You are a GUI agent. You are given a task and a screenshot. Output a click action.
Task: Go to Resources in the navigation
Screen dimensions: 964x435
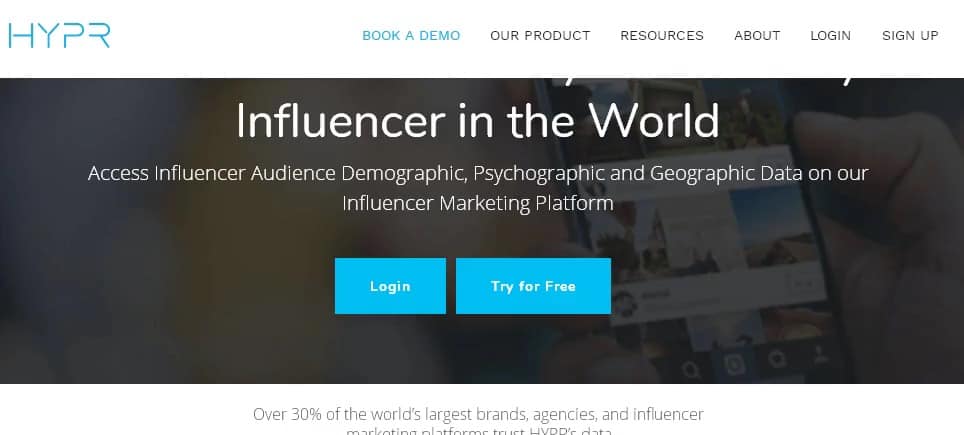662,36
